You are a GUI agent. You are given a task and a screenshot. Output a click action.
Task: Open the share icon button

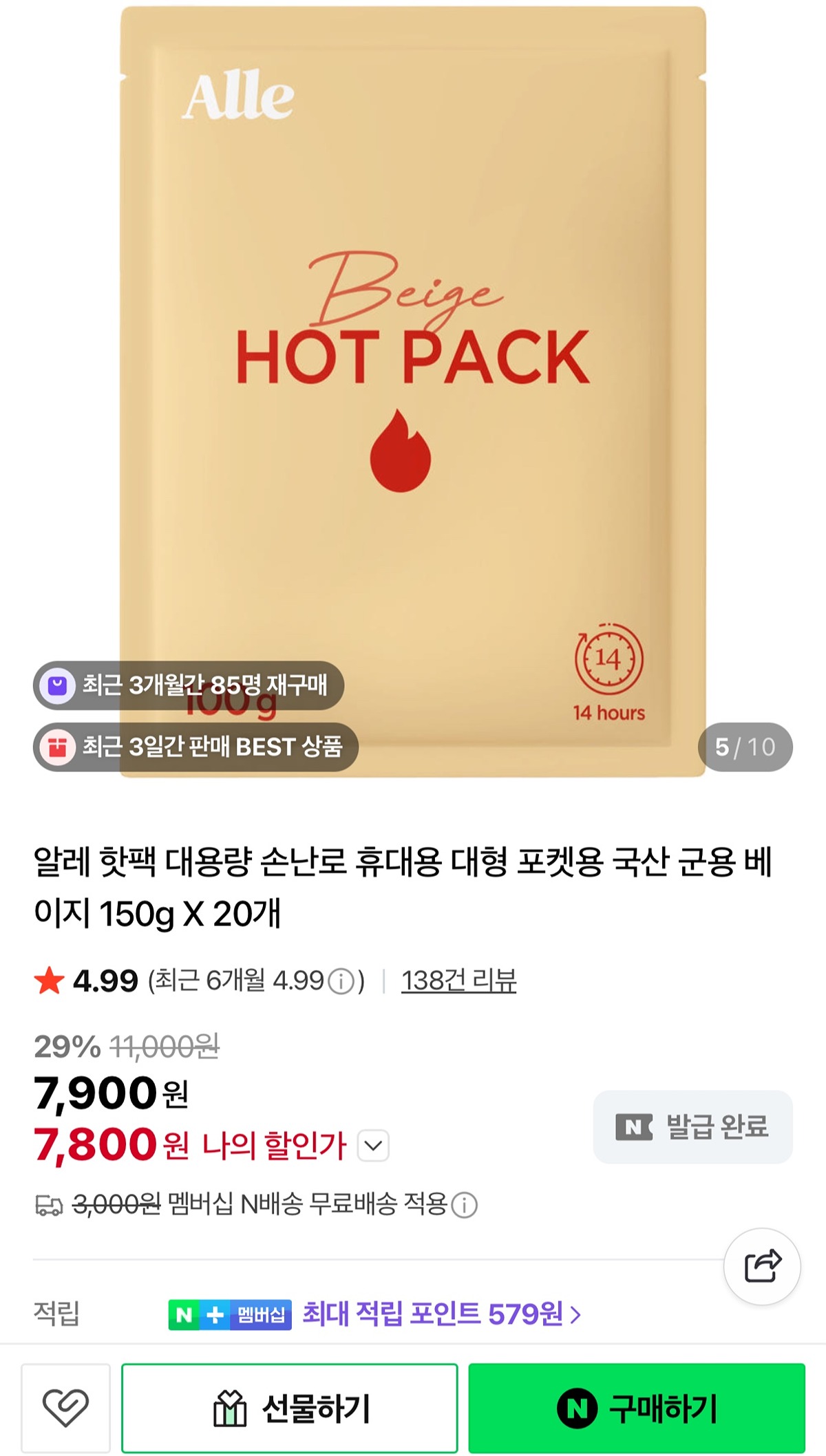tap(762, 1266)
